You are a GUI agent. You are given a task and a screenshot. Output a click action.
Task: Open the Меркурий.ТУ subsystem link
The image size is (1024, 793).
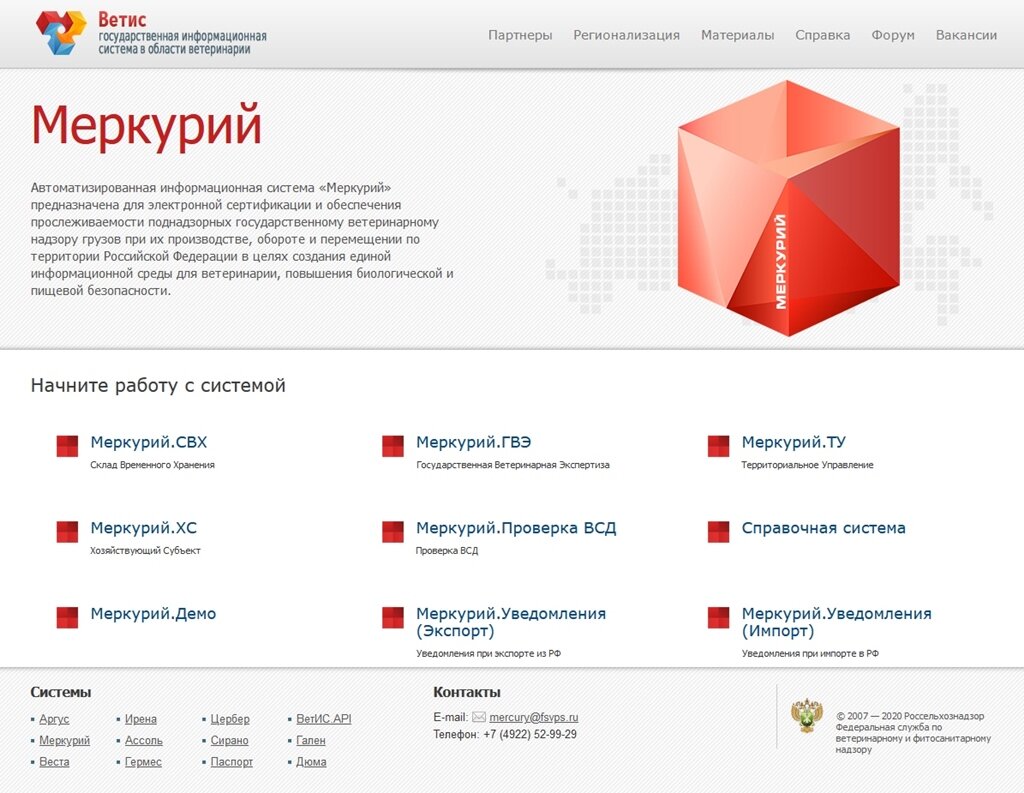[x=793, y=442]
